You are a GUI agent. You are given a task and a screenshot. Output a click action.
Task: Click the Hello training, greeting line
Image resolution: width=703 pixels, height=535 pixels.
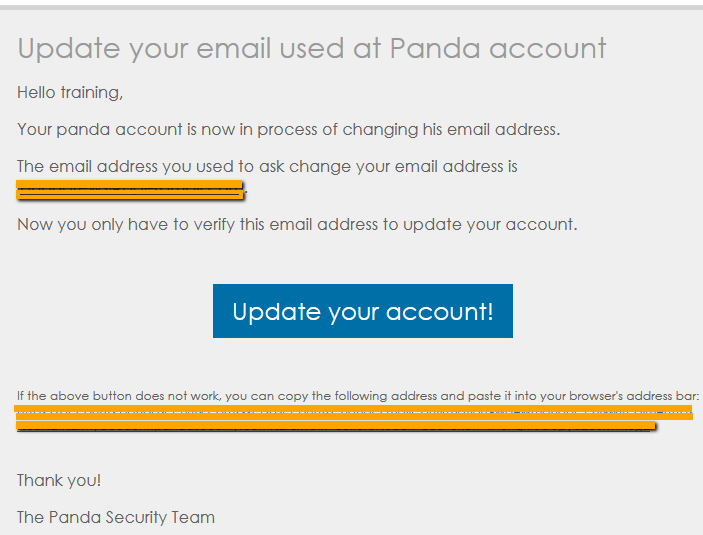tap(70, 92)
